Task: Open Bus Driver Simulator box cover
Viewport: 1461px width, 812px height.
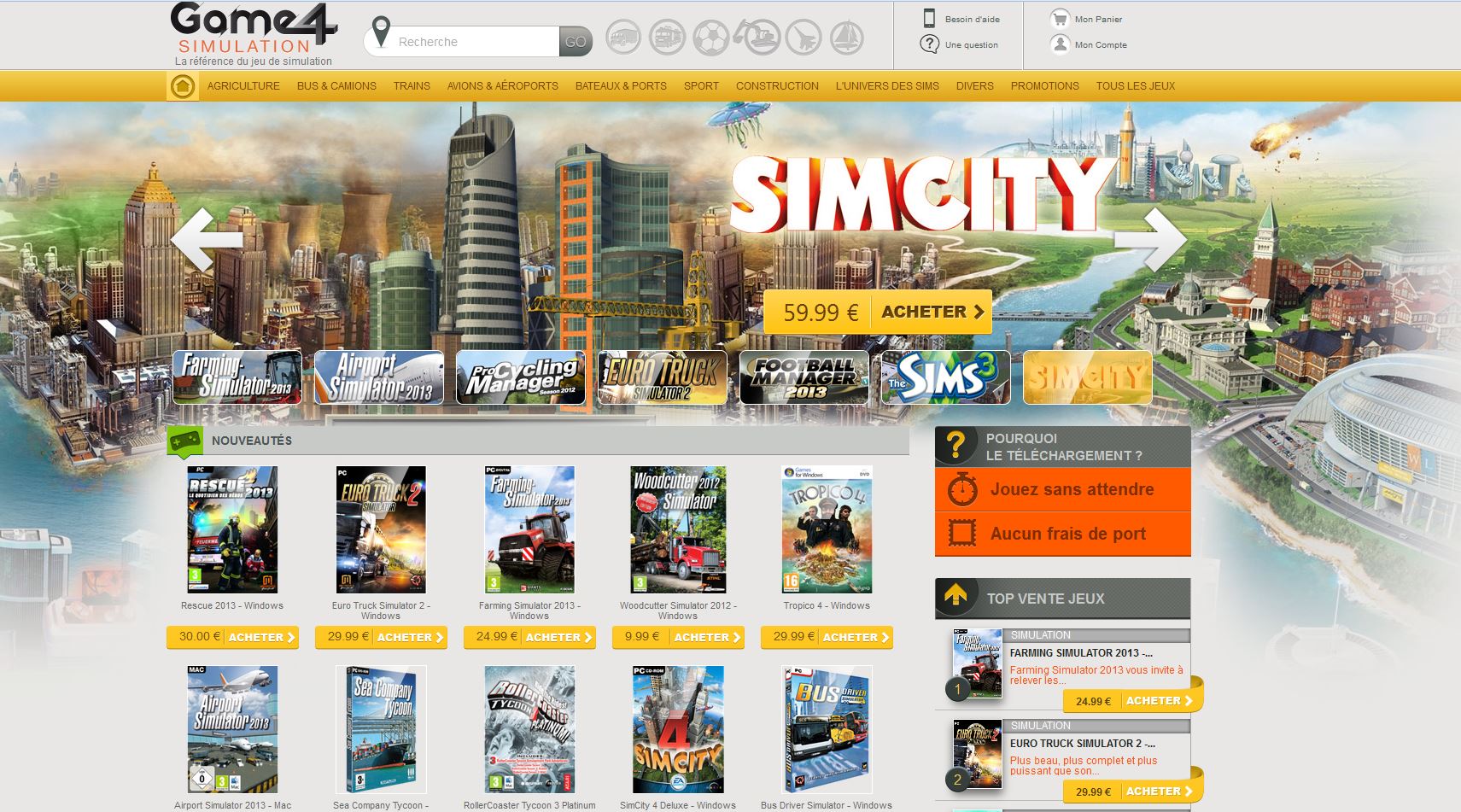Action: (x=827, y=730)
